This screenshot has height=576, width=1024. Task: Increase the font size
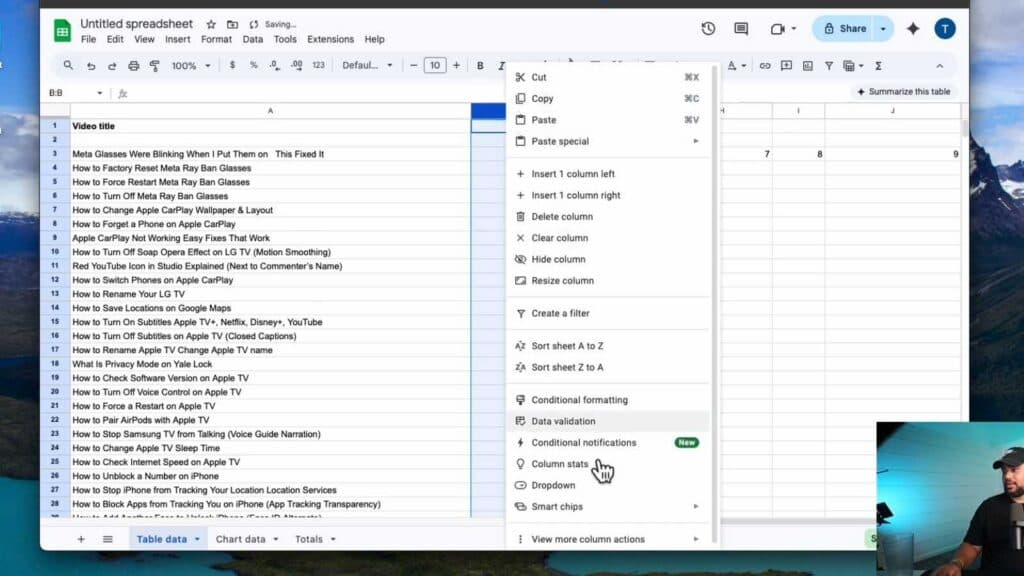point(456,65)
